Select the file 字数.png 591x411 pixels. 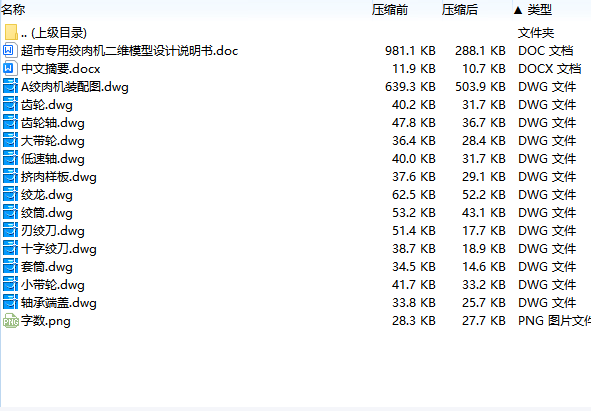tap(46, 321)
